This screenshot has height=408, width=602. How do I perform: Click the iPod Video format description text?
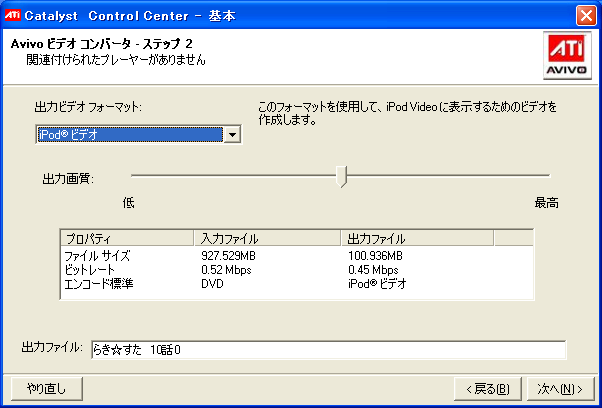(407, 113)
